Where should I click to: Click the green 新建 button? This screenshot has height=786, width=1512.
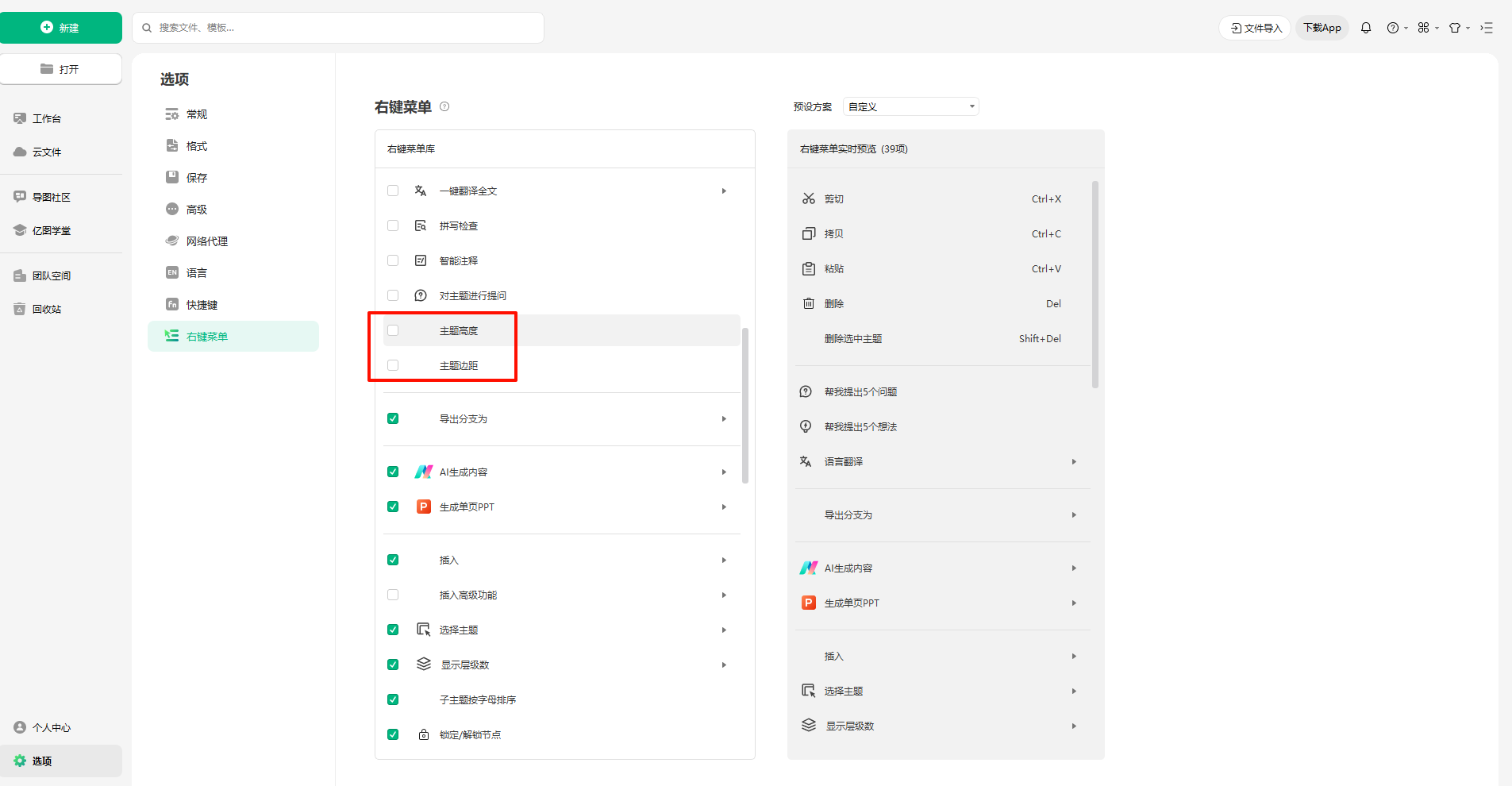[61, 28]
